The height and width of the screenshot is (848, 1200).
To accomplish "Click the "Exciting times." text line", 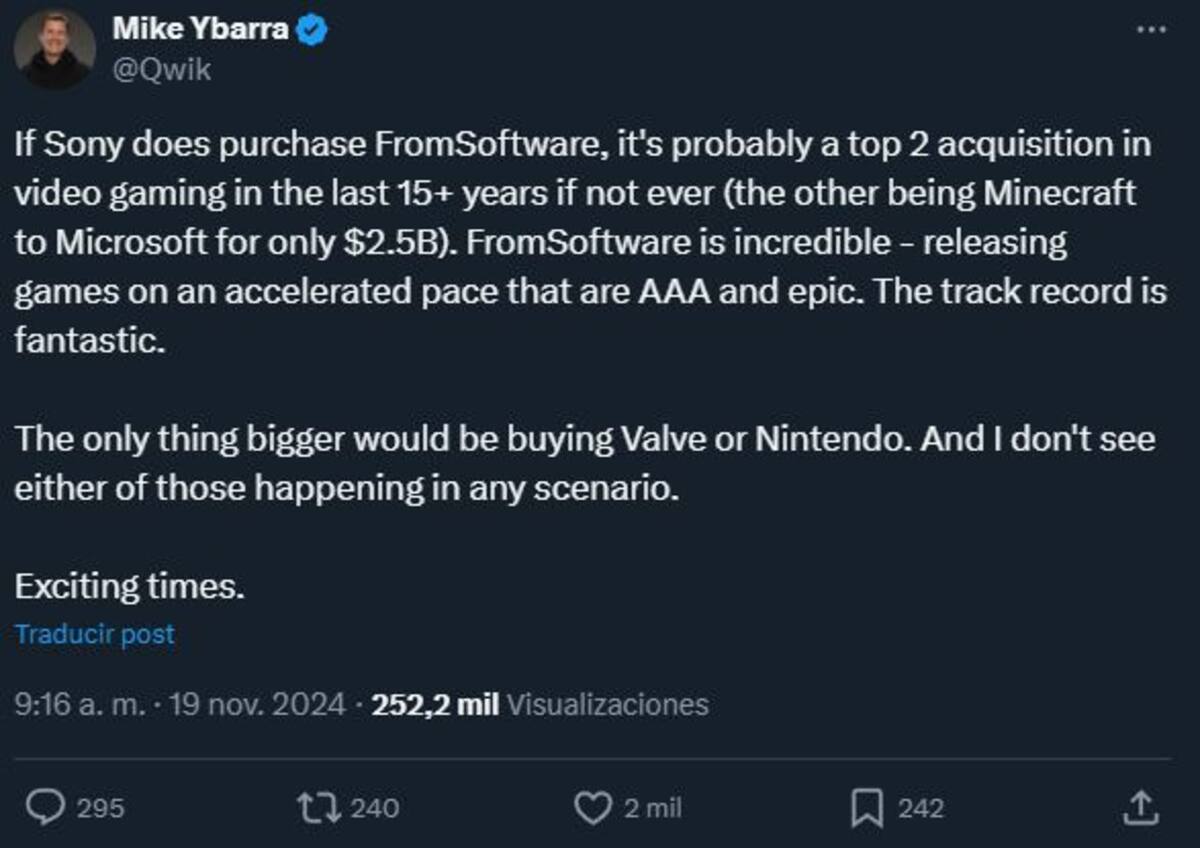I will 130,587.
